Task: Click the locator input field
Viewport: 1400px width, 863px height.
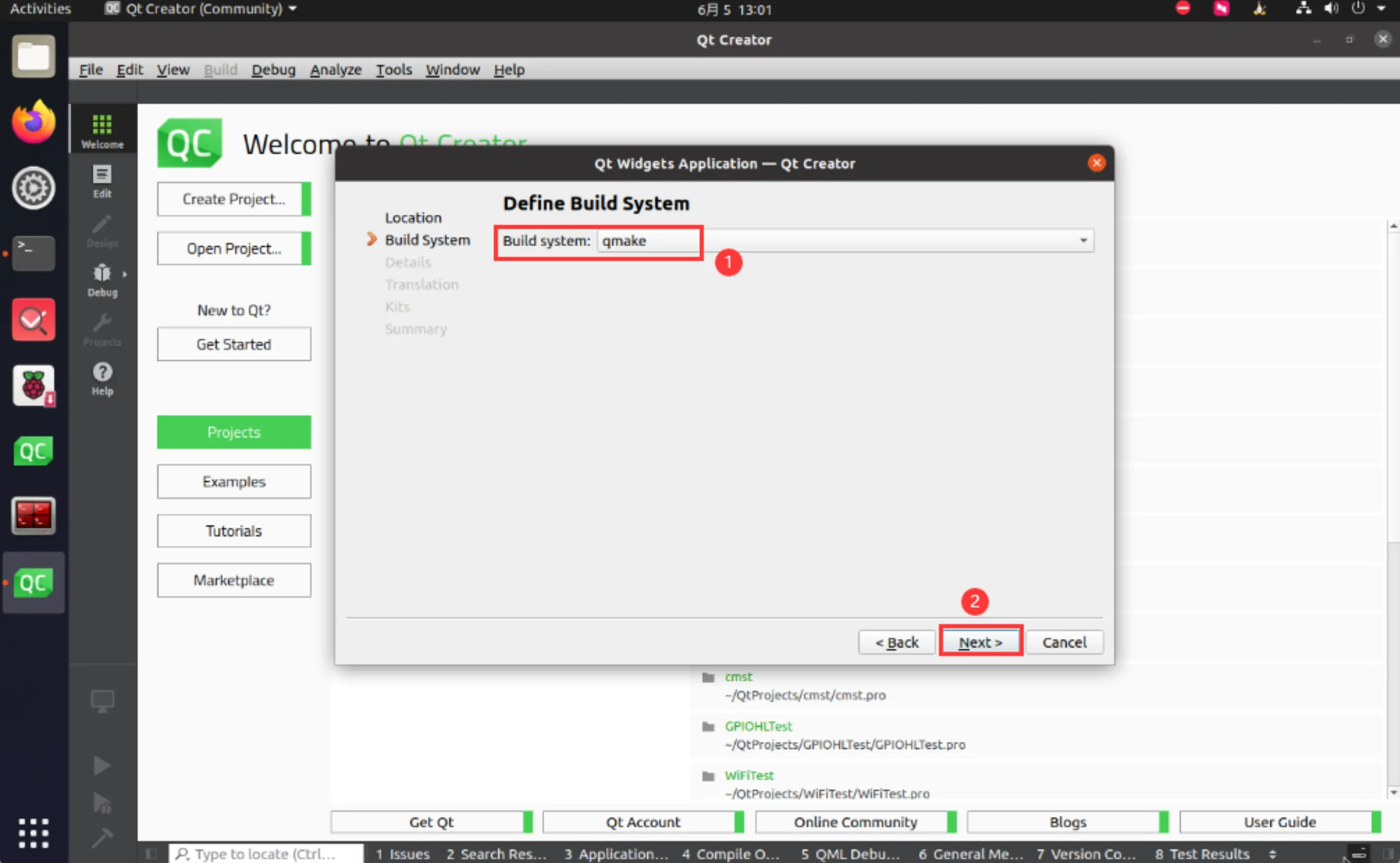Action: [x=266, y=854]
